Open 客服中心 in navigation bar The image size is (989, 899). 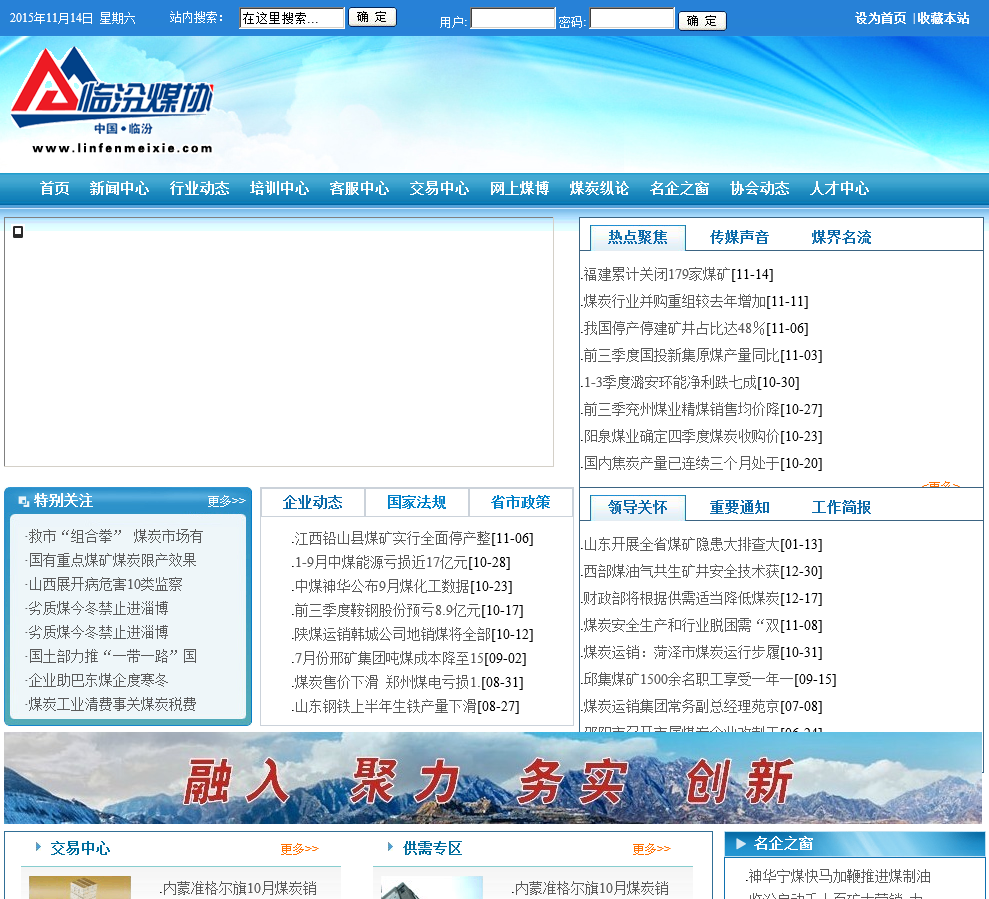[360, 189]
